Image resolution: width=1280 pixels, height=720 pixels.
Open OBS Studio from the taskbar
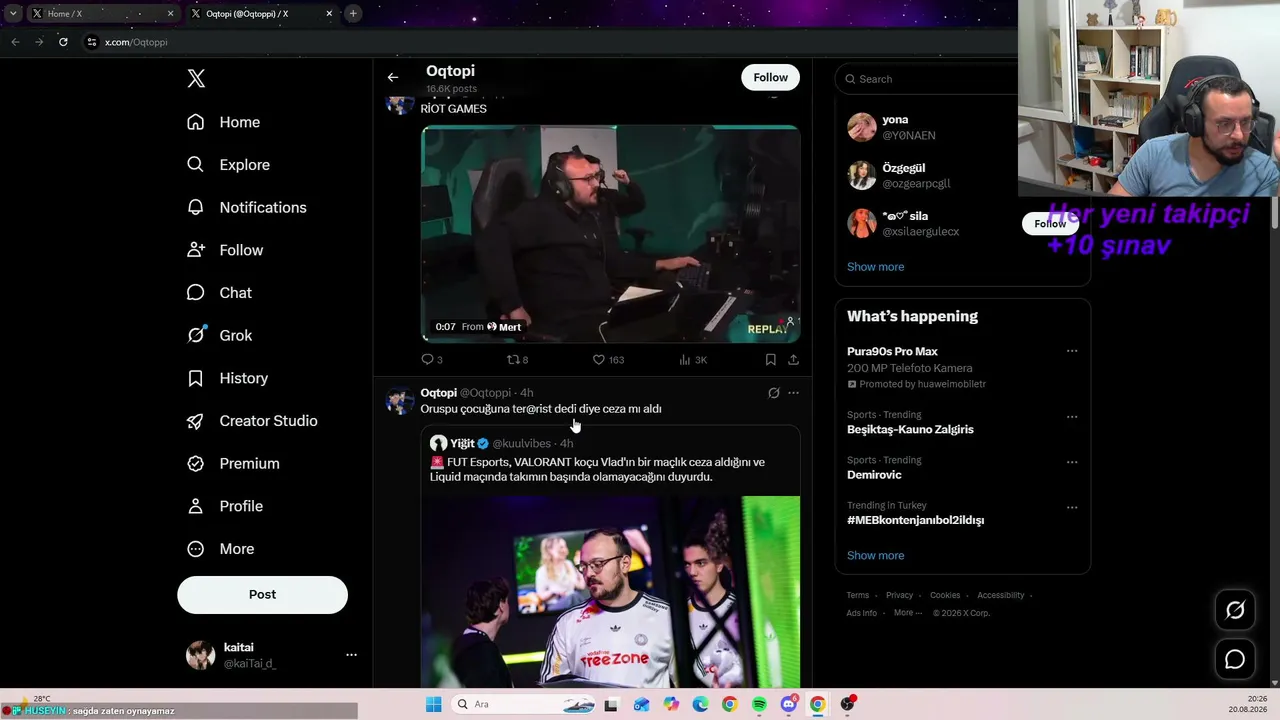point(847,704)
